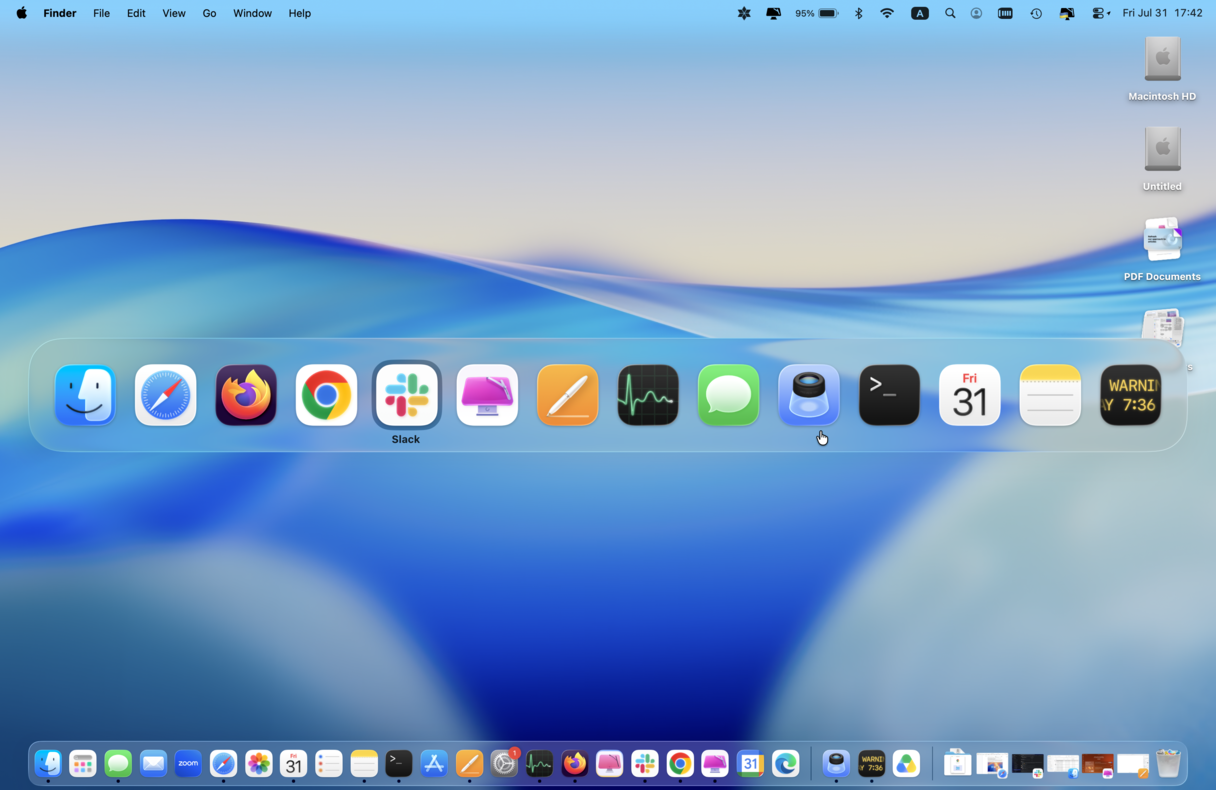Open Google Calendar from the Dock
1216x790 pixels.
tap(750, 764)
